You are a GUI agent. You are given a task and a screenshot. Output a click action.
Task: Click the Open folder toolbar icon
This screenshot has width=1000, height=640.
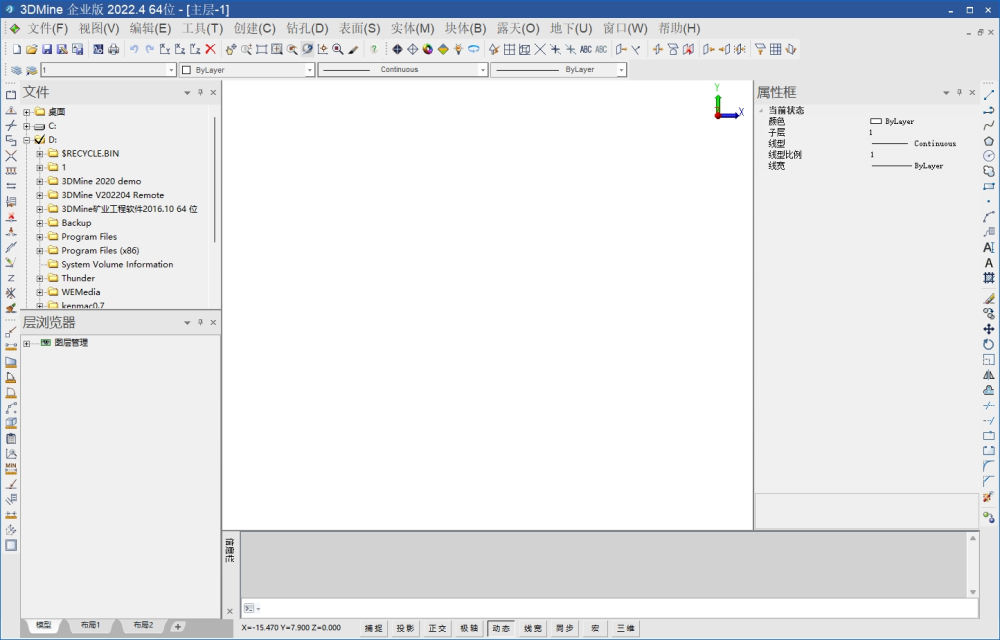(32, 49)
